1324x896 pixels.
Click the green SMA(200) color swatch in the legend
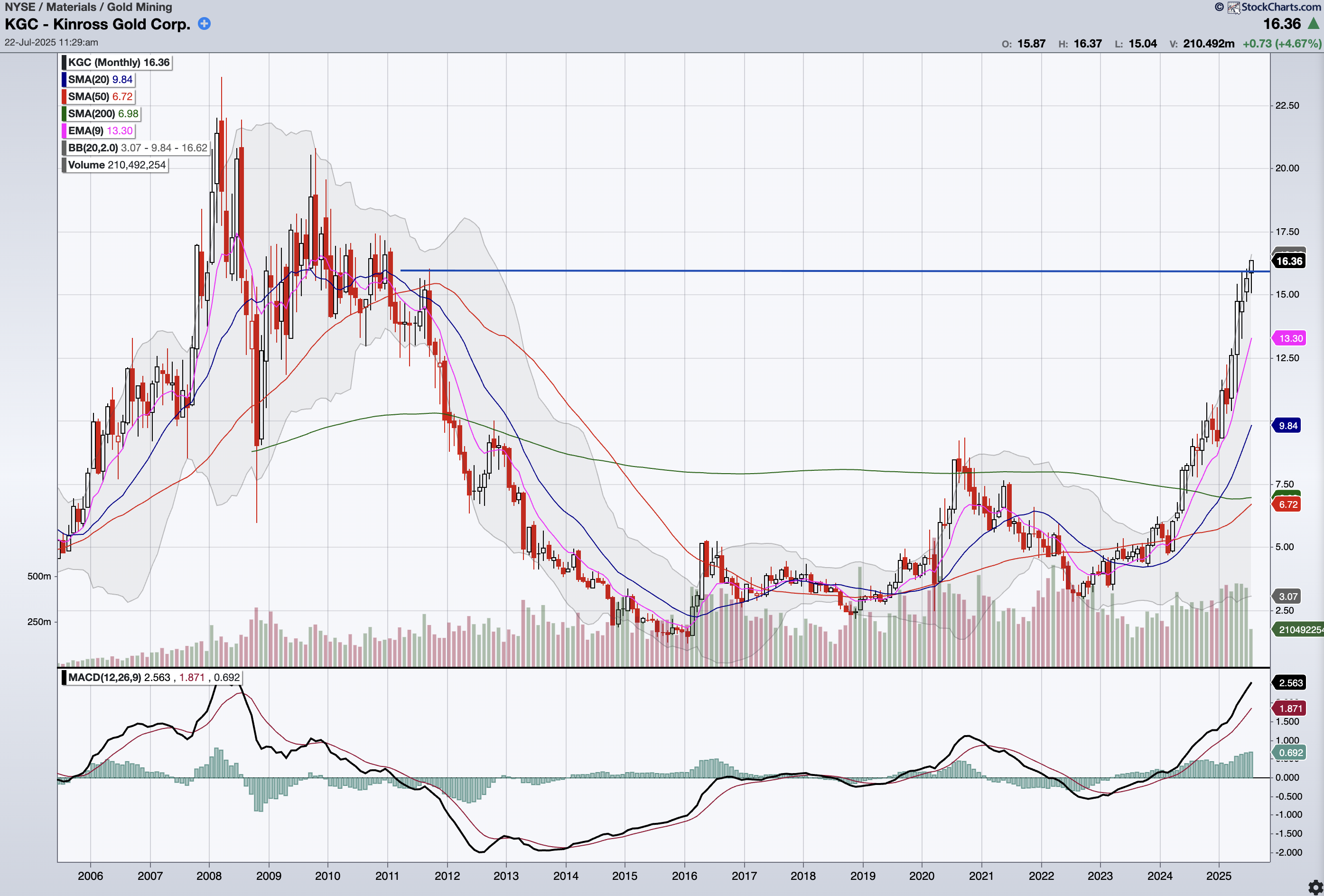64,114
